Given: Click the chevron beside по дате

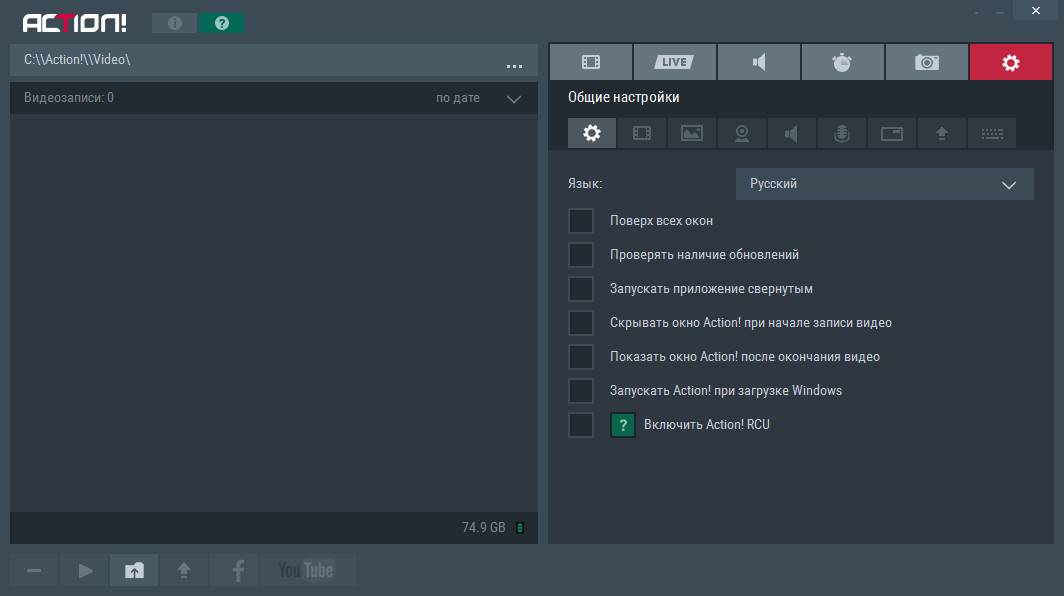Looking at the screenshot, I should pyautogui.click(x=514, y=99).
